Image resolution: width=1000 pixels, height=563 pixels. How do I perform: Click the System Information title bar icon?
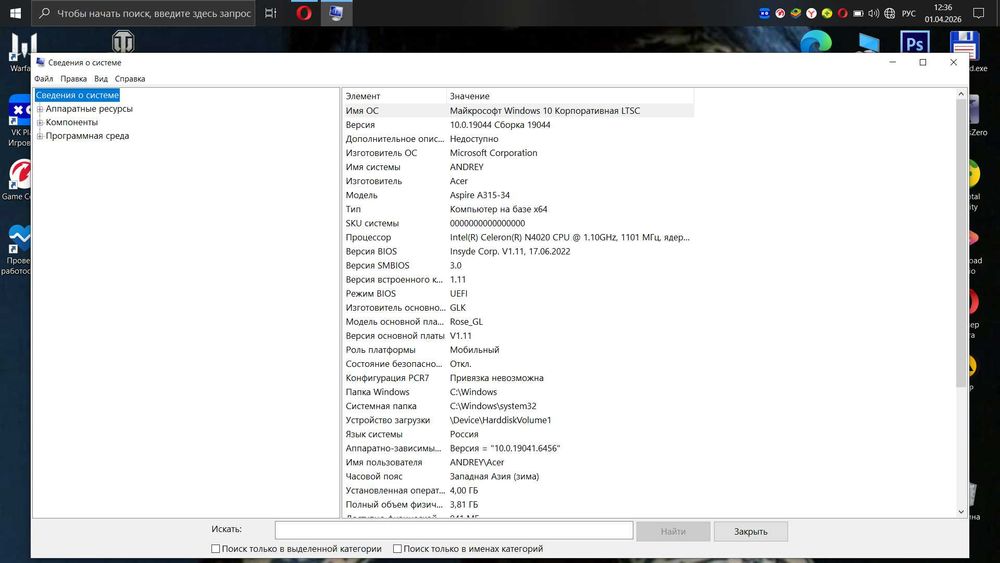tap(41, 62)
